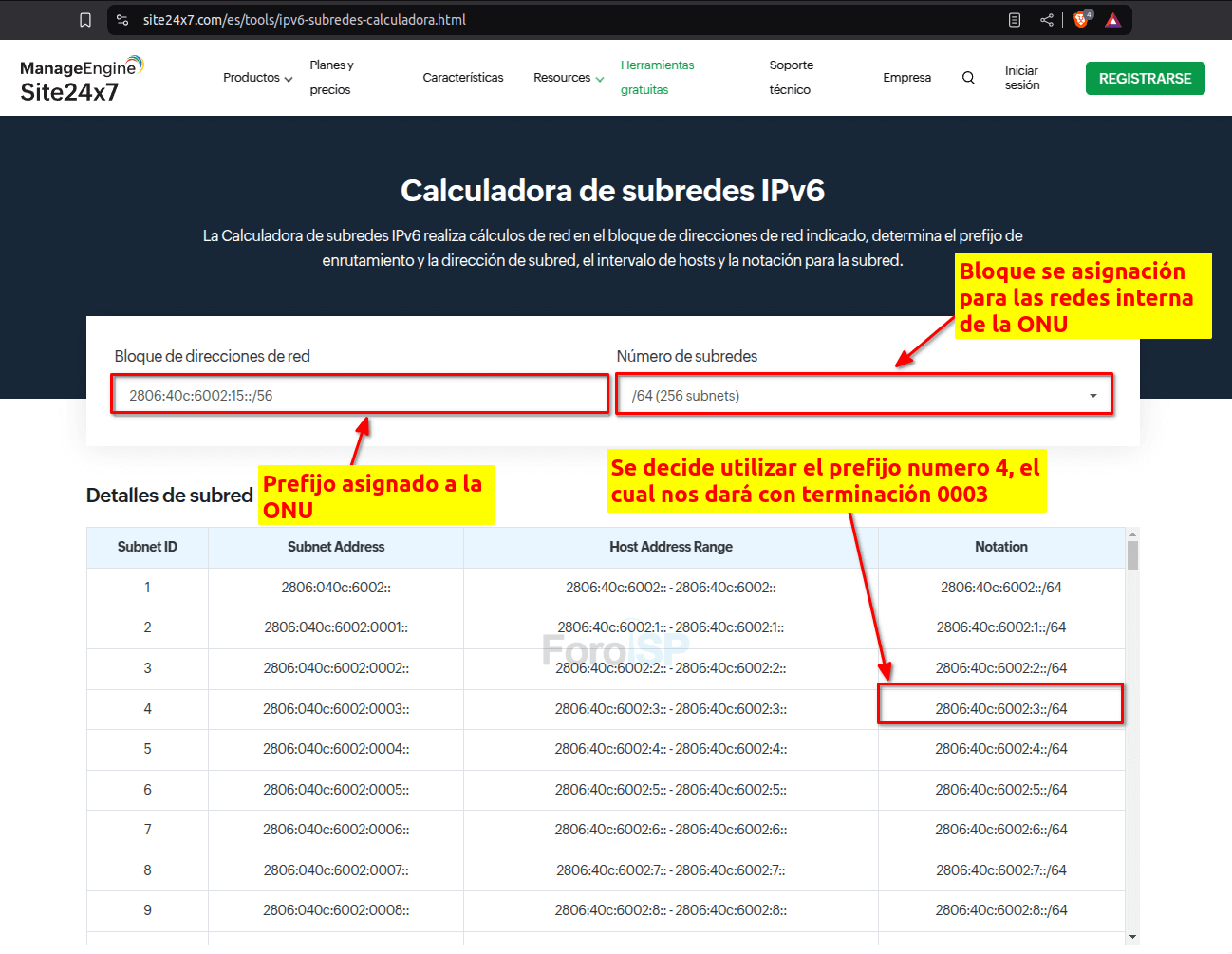Go to Planes y precios page
The width and height of the screenshot is (1232, 954).
click(331, 78)
